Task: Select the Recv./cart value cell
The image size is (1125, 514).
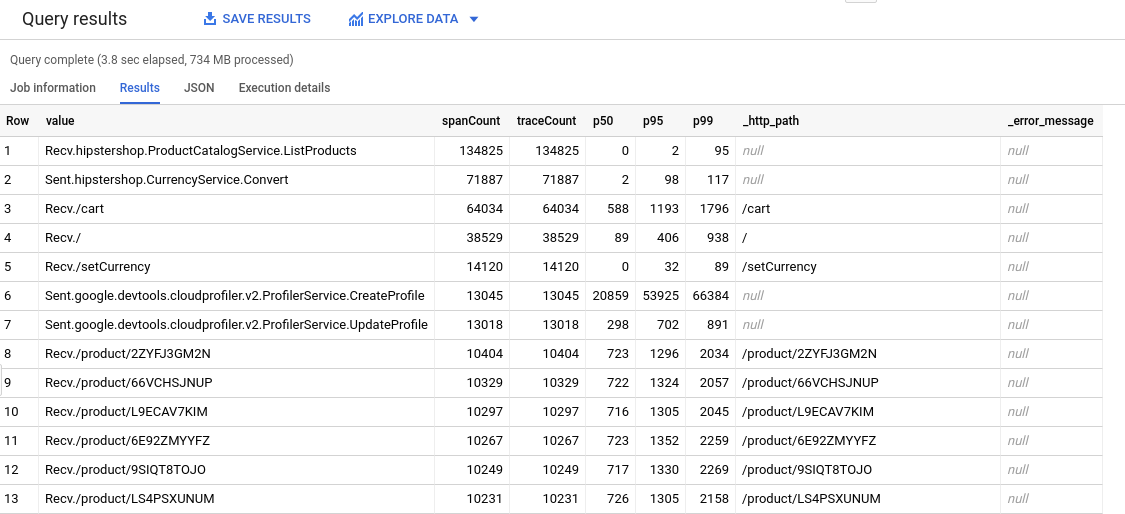Action: [x=75, y=209]
